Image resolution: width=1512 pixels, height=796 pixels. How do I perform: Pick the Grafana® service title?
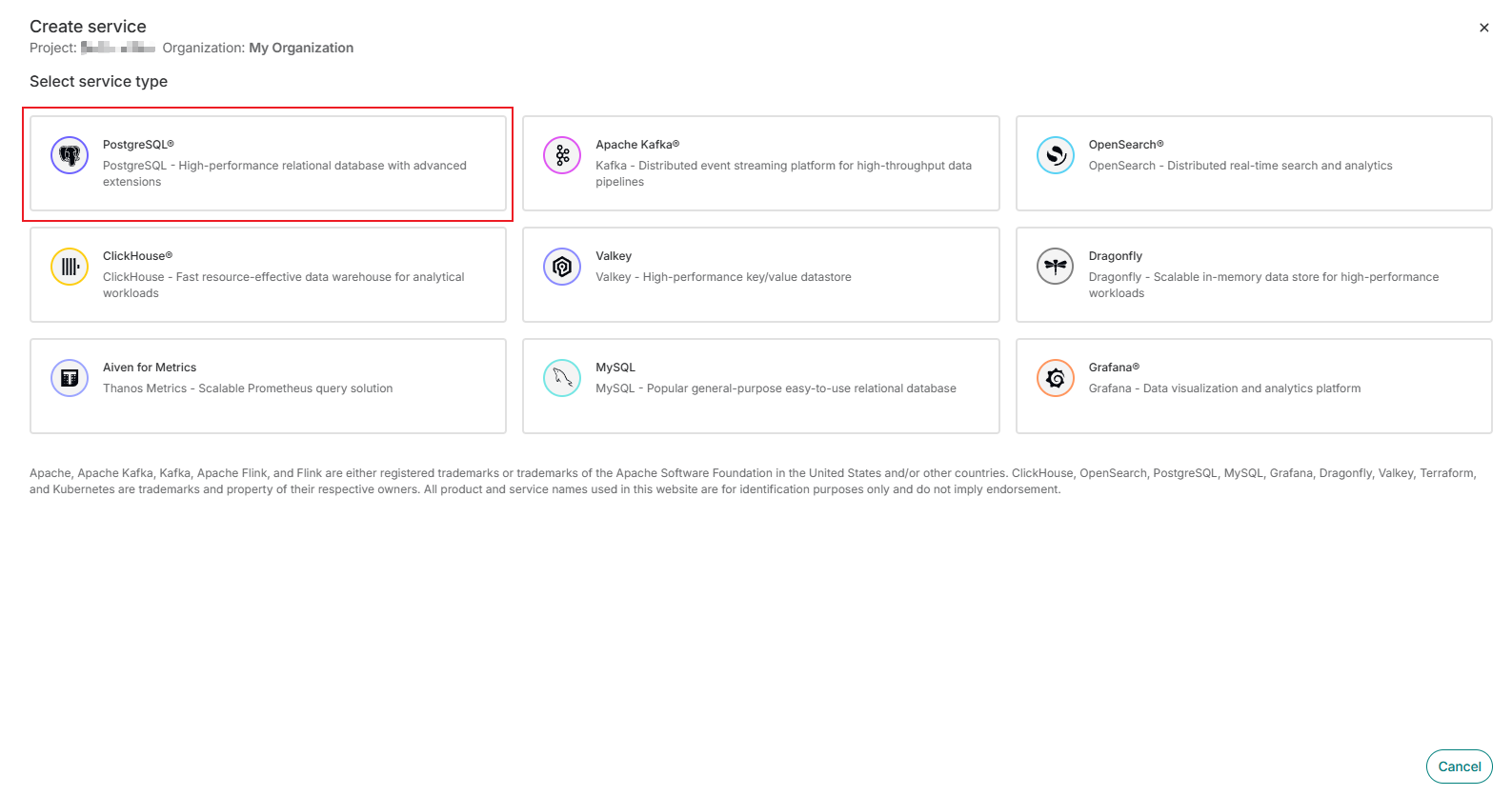click(x=1114, y=368)
